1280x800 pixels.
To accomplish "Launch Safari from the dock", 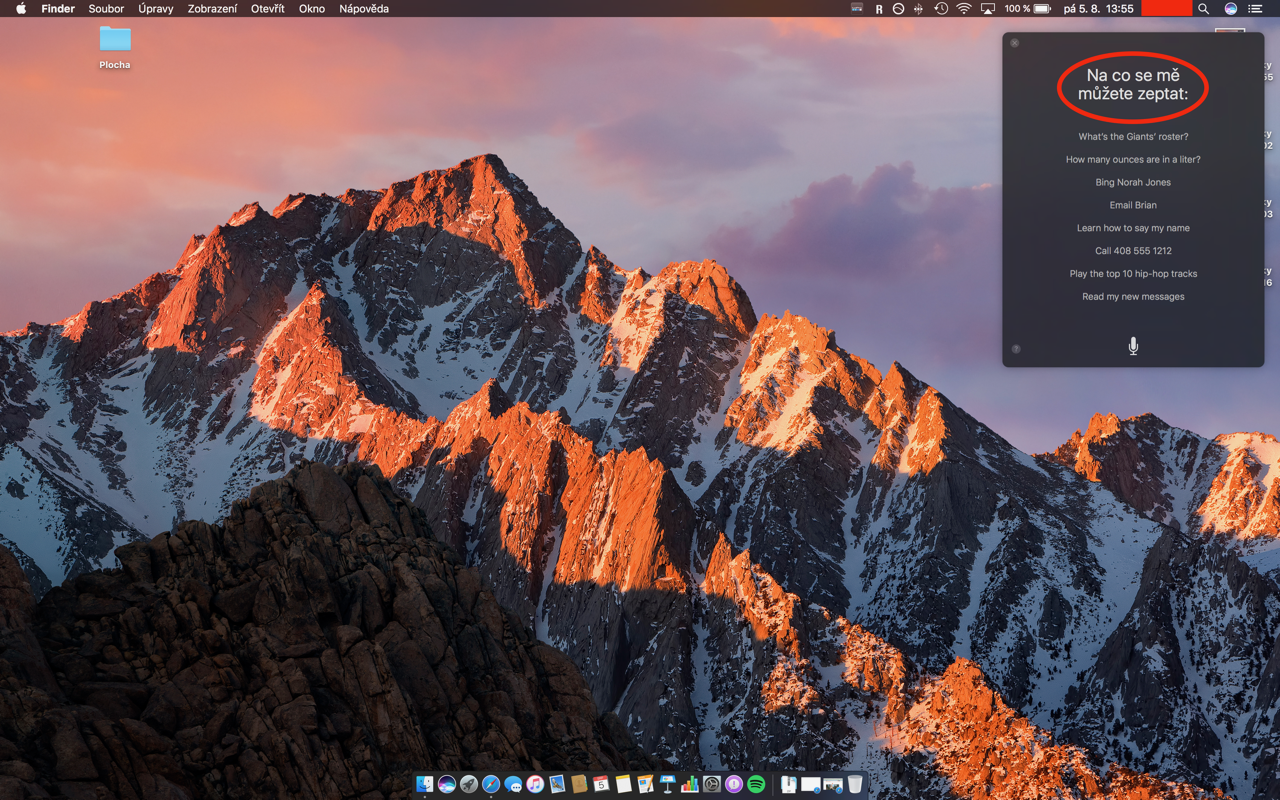I will coord(491,785).
